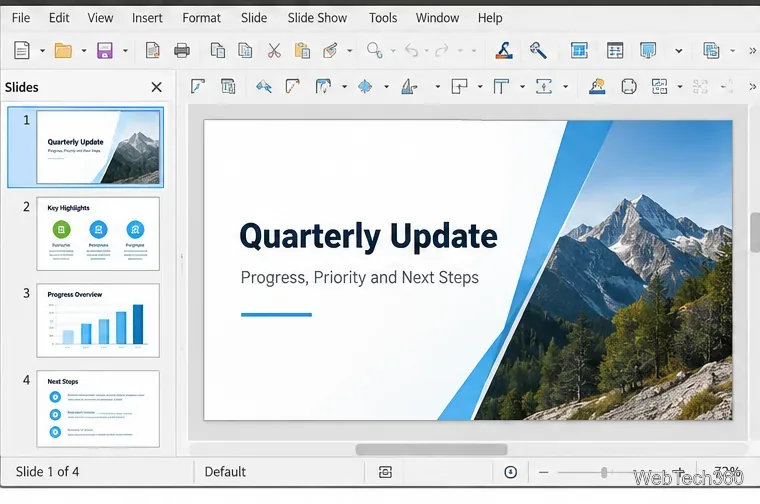The image size is (760, 504).
Task: Open the Tools menu
Action: coord(383,18)
